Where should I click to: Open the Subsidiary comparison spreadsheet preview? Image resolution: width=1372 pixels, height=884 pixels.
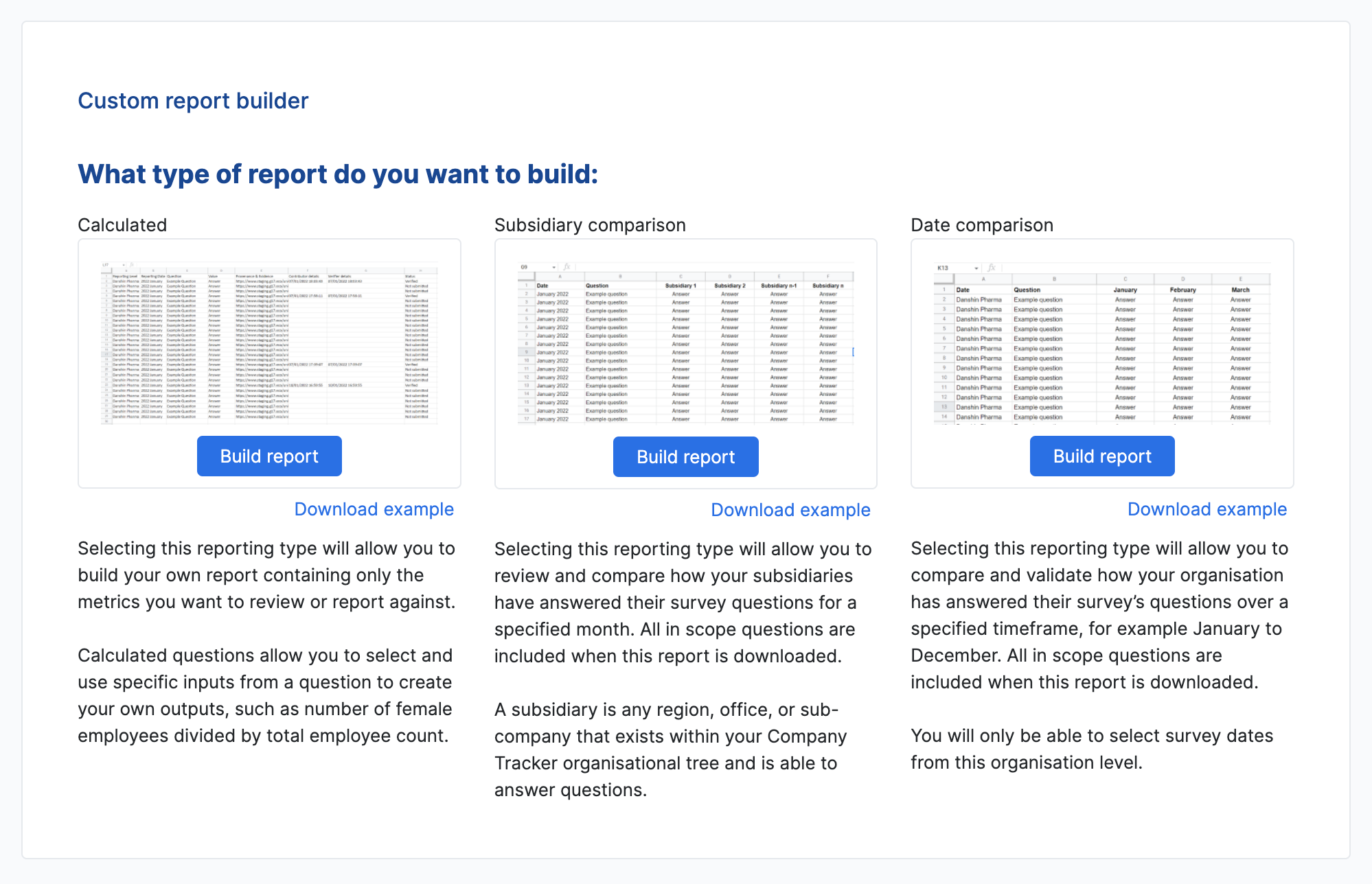tap(685, 342)
